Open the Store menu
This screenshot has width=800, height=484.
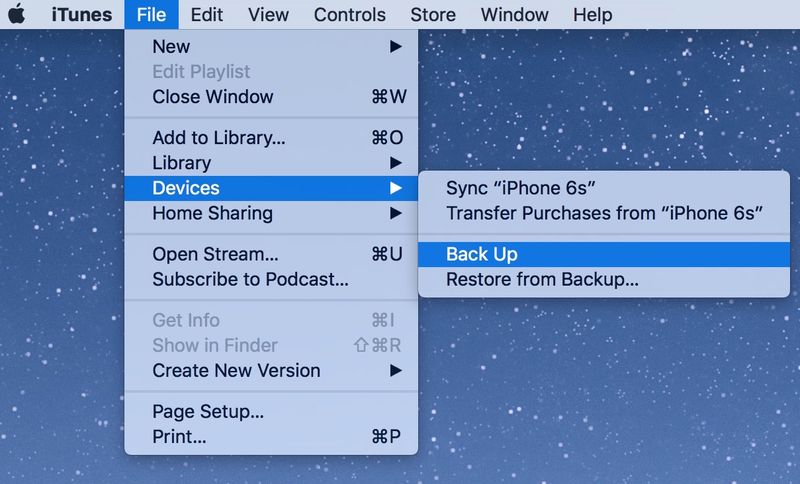pyautogui.click(x=433, y=14)
